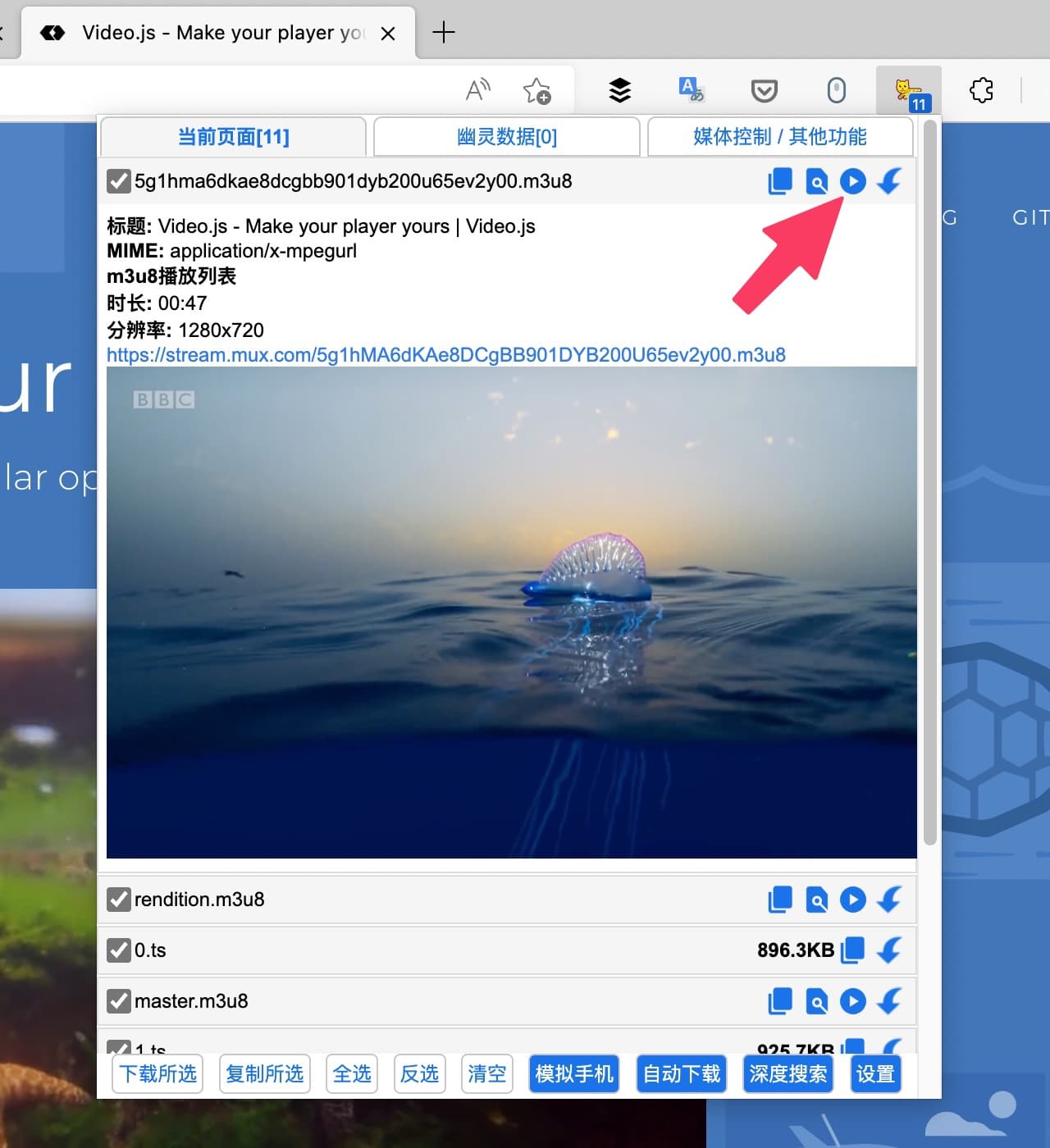This screenshot has height=1148, width=1050.
Task: Open the browser Extensions puzzle icon
Action: 981,90
